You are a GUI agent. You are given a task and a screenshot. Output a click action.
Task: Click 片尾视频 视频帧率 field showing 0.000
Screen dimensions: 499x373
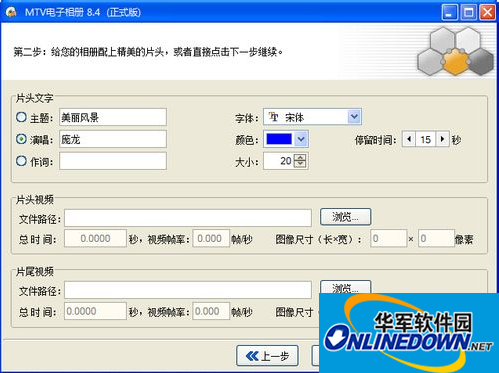[211, 311]
